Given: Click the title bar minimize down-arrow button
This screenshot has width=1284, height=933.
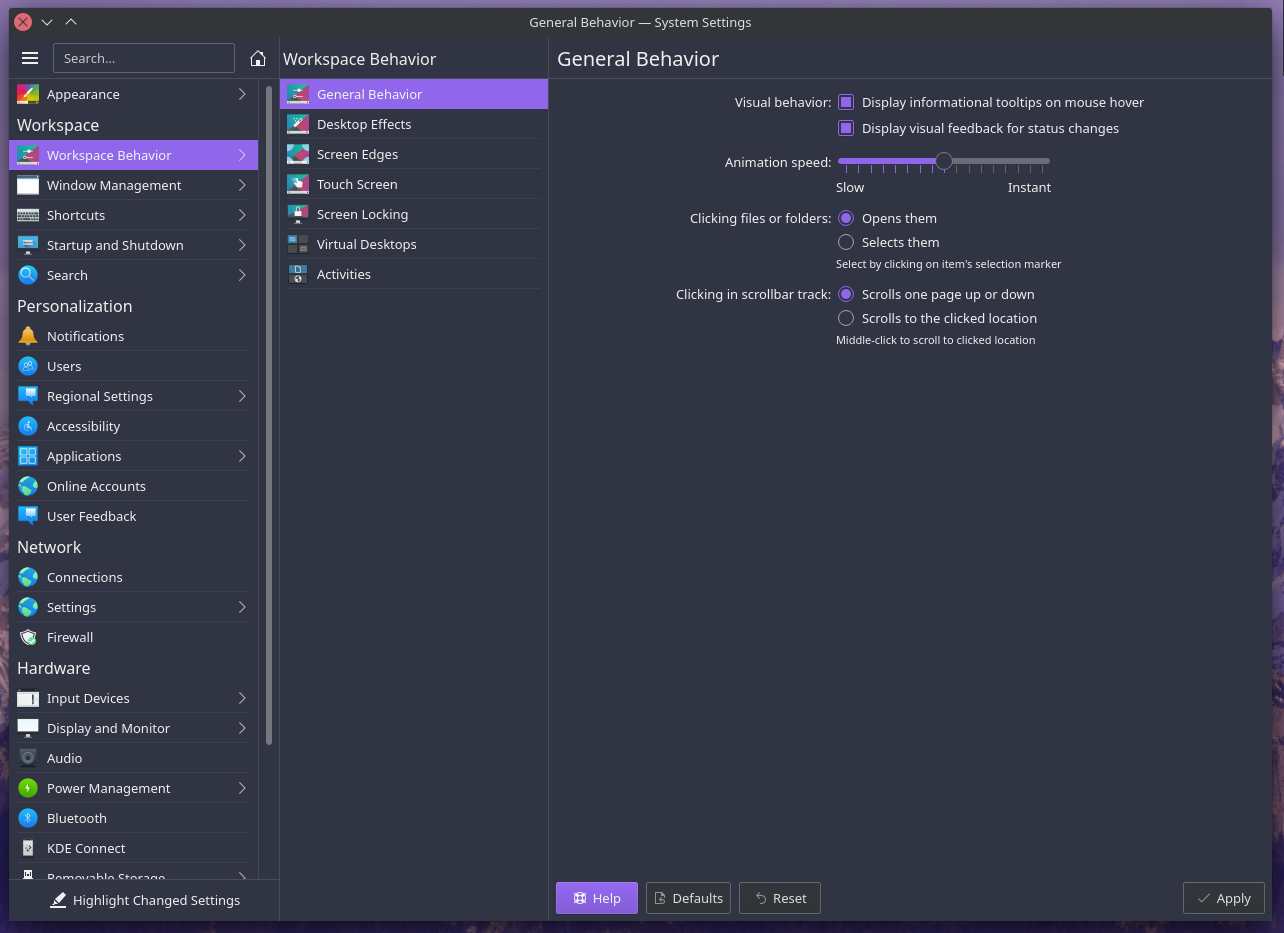Looking at the screenshot, I should [x=47, y=22].
